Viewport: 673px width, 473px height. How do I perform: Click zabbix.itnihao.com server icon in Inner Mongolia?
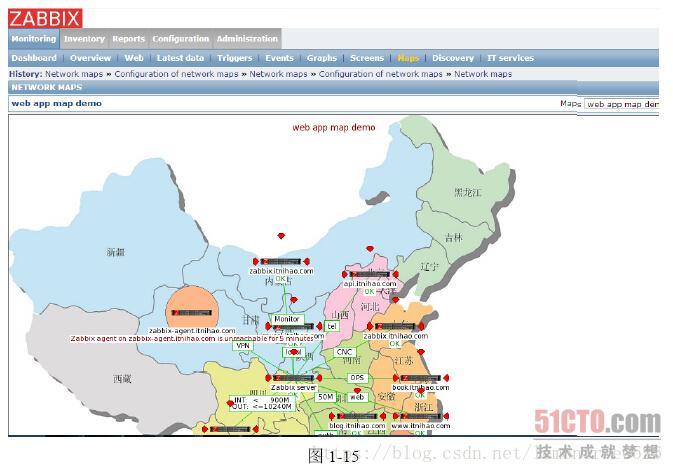[281, 261]
